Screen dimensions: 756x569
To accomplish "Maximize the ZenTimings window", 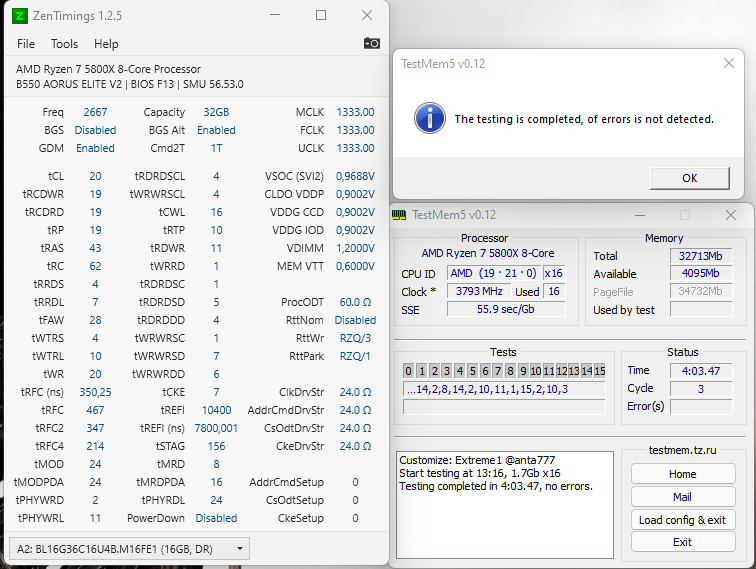I will coord(321,15).
